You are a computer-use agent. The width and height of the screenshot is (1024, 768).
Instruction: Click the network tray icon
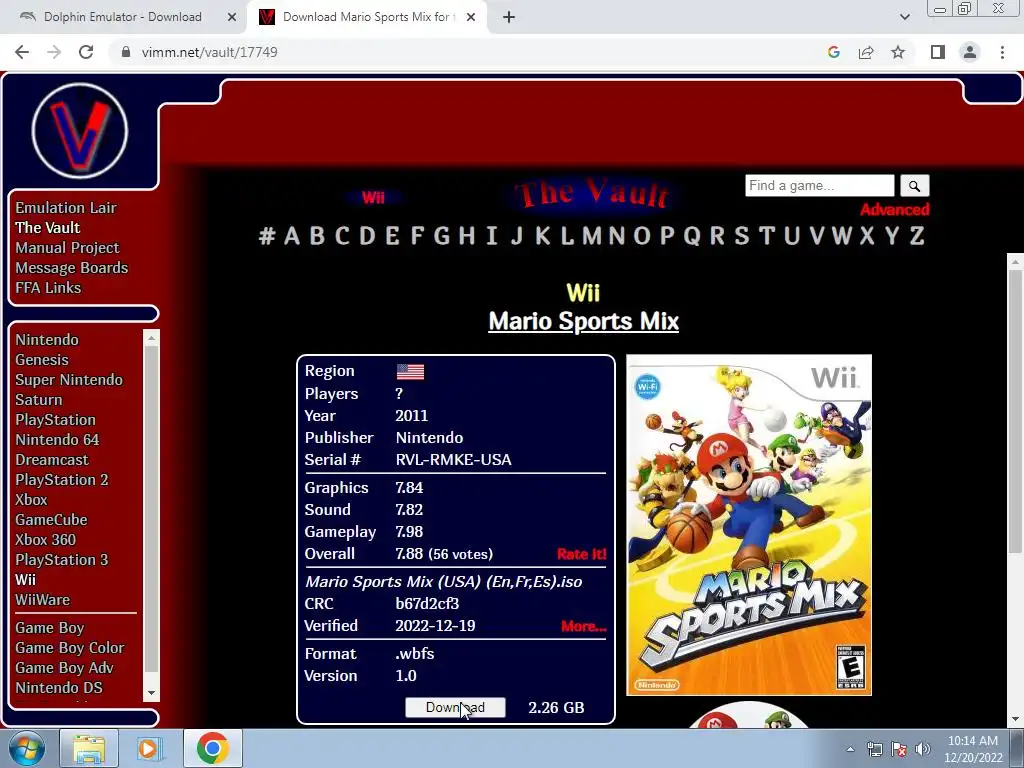click(874, 749)
